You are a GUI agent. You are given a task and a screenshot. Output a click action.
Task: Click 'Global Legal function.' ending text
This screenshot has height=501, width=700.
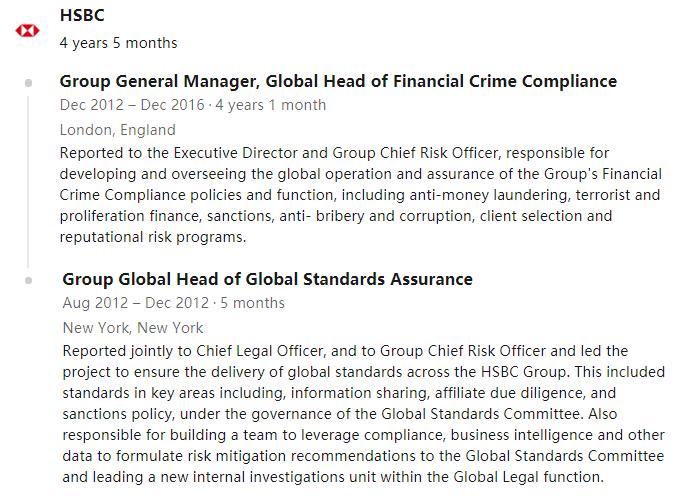529,477
